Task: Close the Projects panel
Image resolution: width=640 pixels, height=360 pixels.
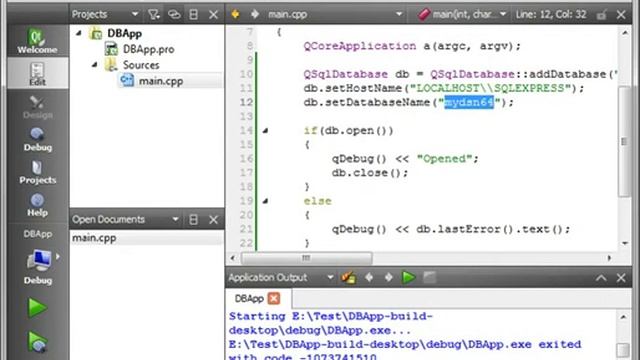Action: [x=213, y=15]
